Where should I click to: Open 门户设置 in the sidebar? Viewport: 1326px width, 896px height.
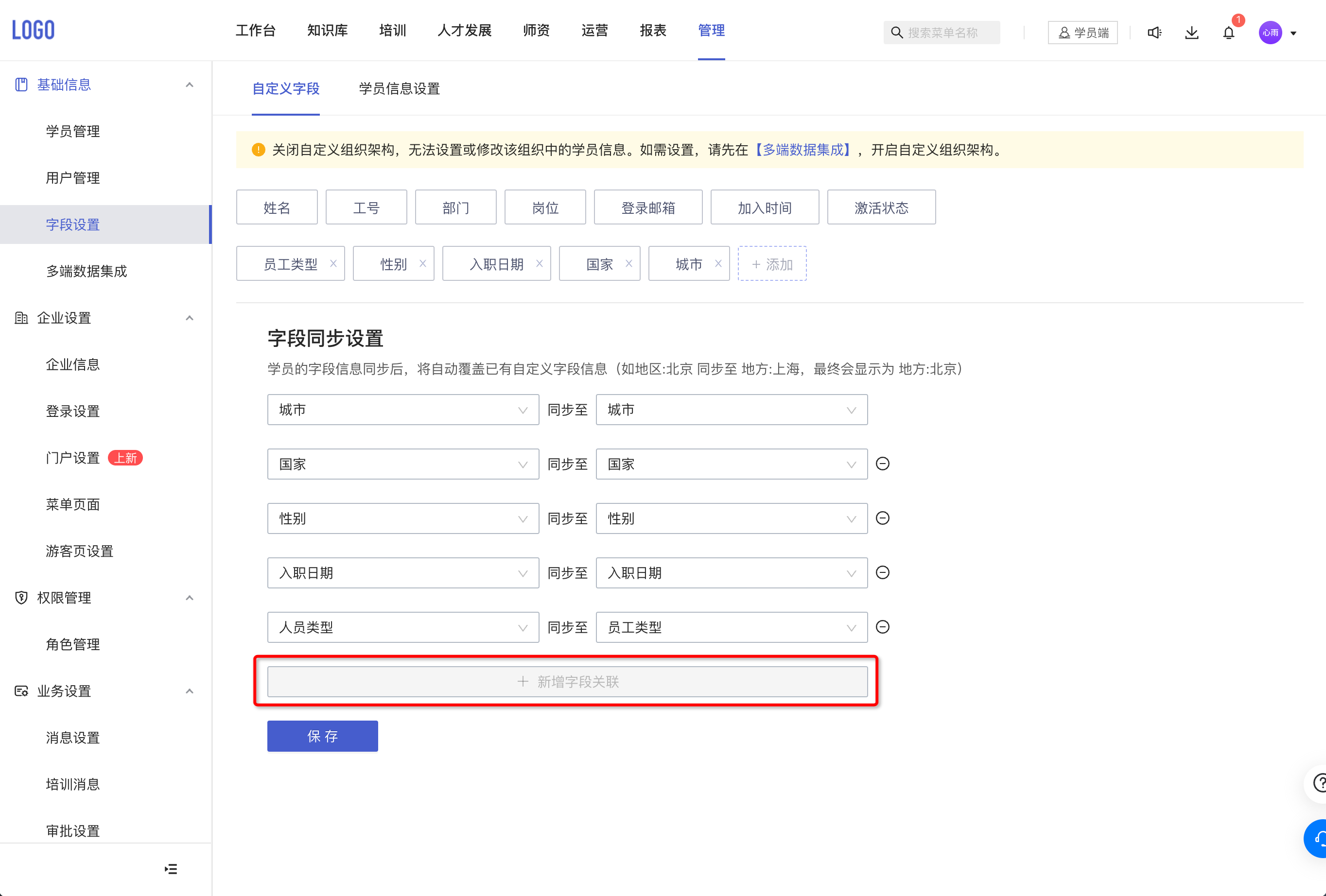click(73, 458)
